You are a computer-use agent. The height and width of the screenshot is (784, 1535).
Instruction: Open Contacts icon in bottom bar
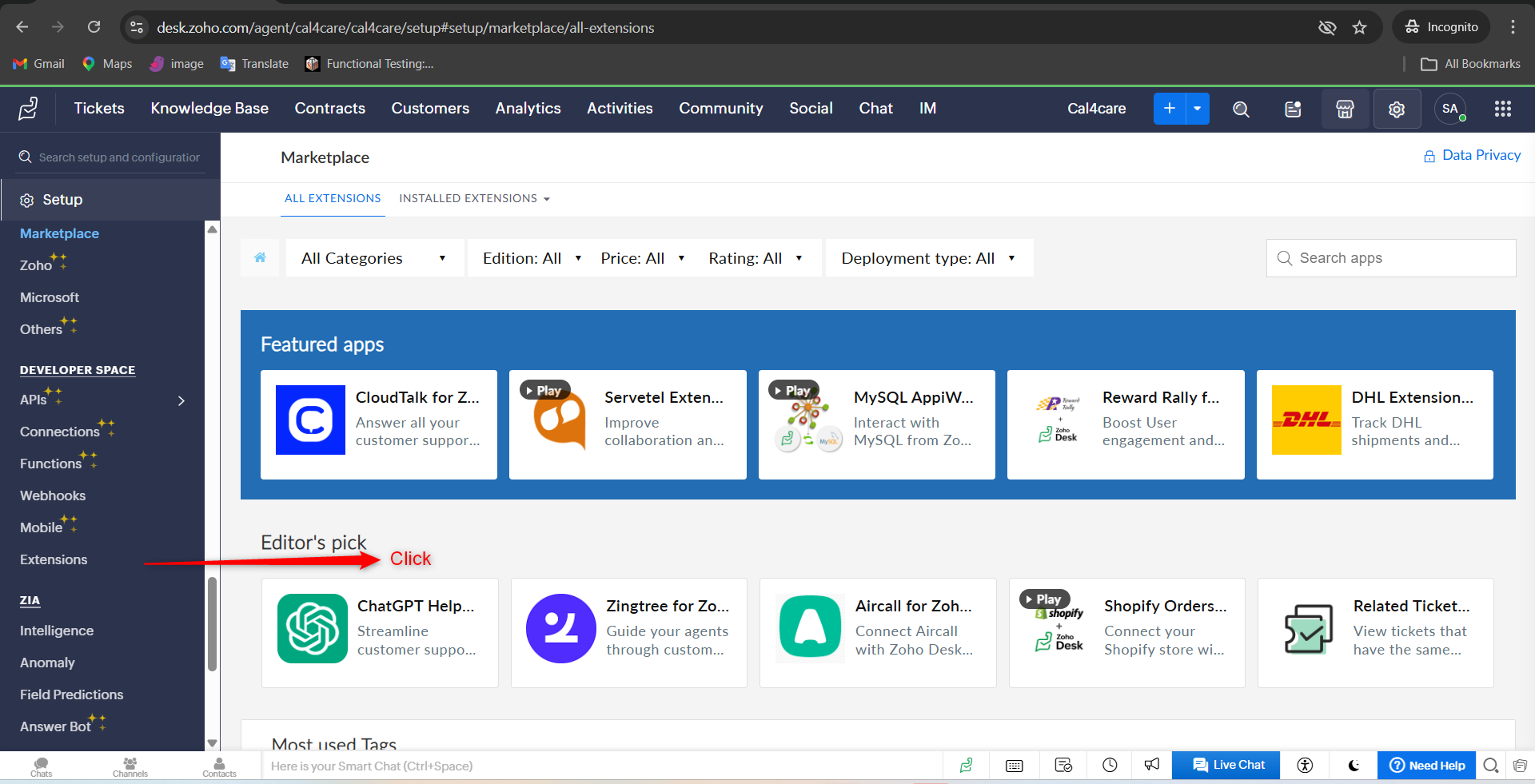click(219, 766)
